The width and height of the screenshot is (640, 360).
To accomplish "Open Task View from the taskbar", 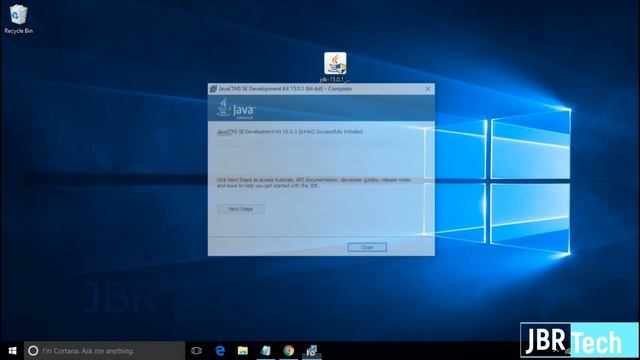I will point(196,351).
